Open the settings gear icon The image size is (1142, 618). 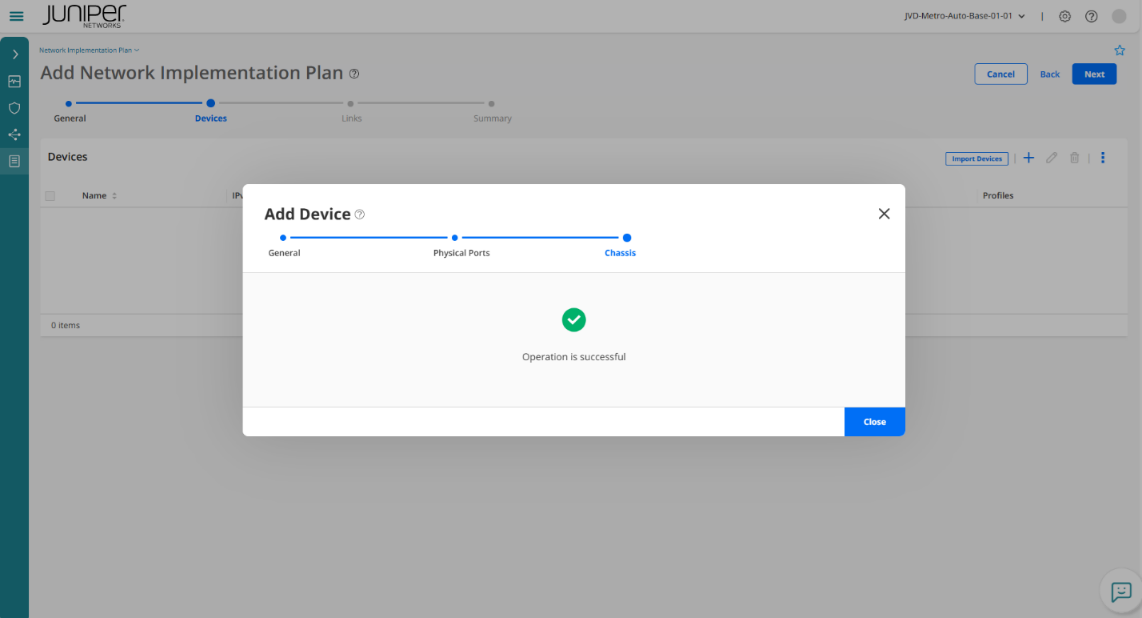(x=1065, y=16)
